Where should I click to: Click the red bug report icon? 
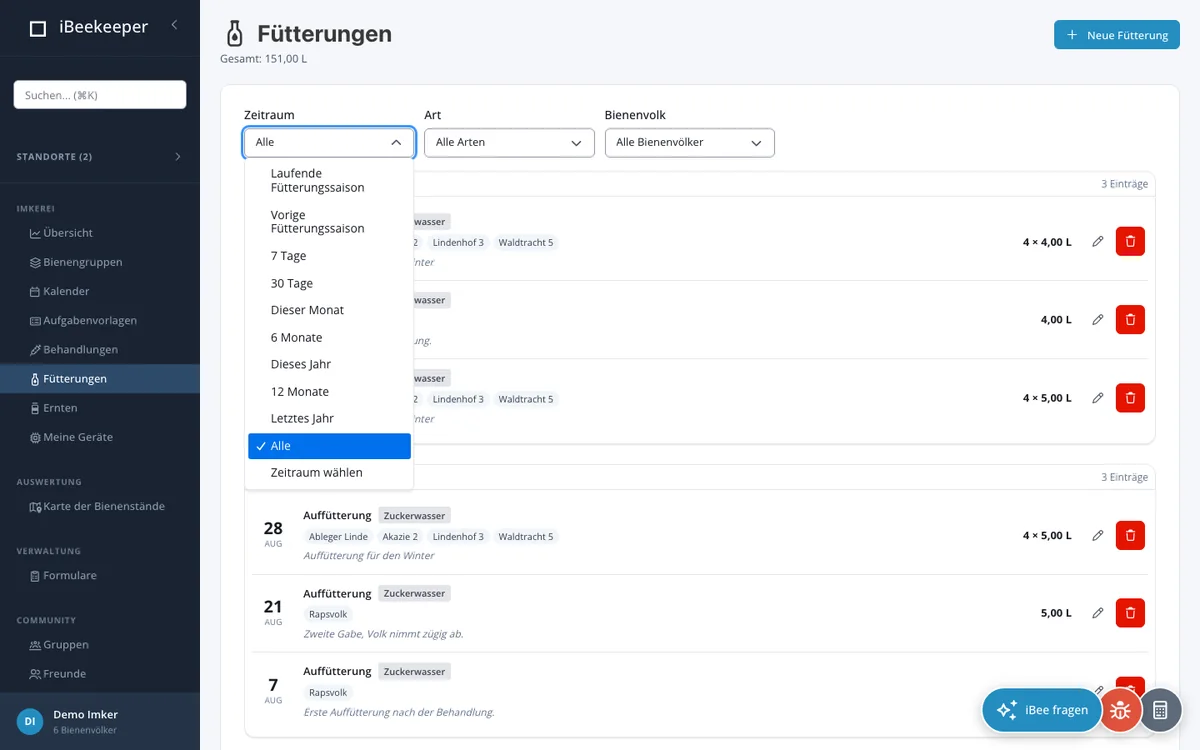click(x=1121, y=710)
